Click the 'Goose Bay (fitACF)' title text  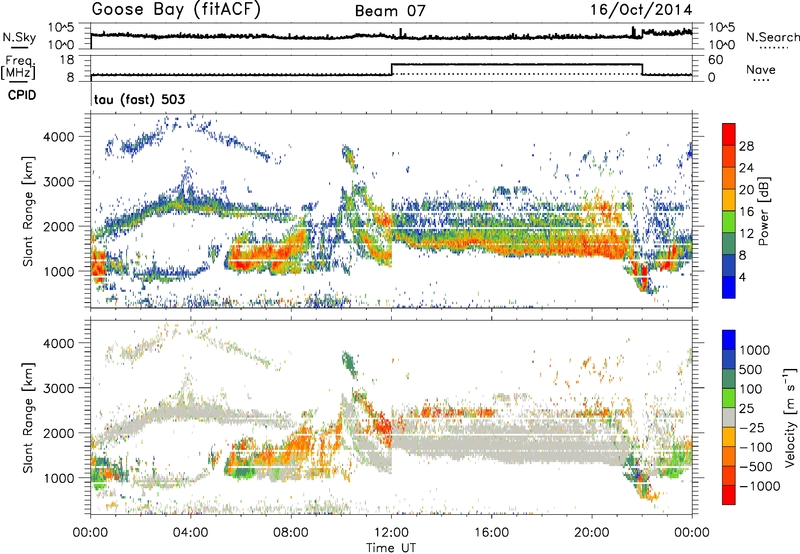[176, 10]
